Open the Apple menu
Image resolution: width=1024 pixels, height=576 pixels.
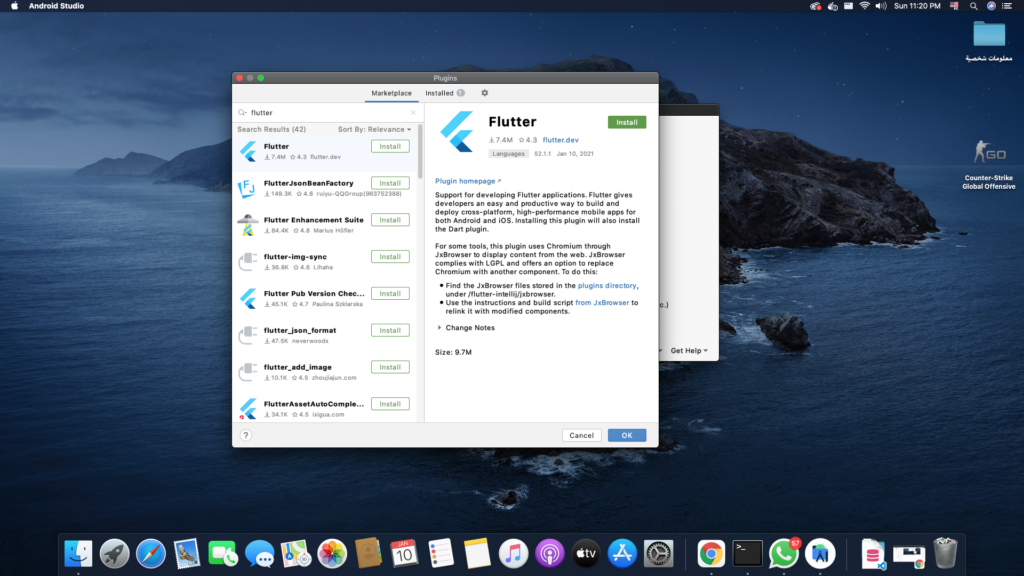[14, 6]
